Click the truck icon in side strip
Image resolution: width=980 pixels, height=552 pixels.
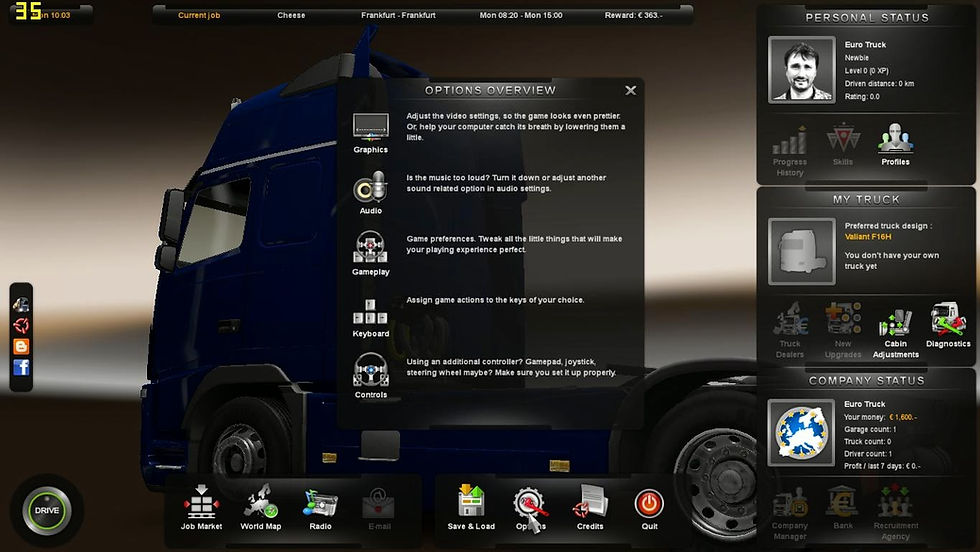[21, 304]
